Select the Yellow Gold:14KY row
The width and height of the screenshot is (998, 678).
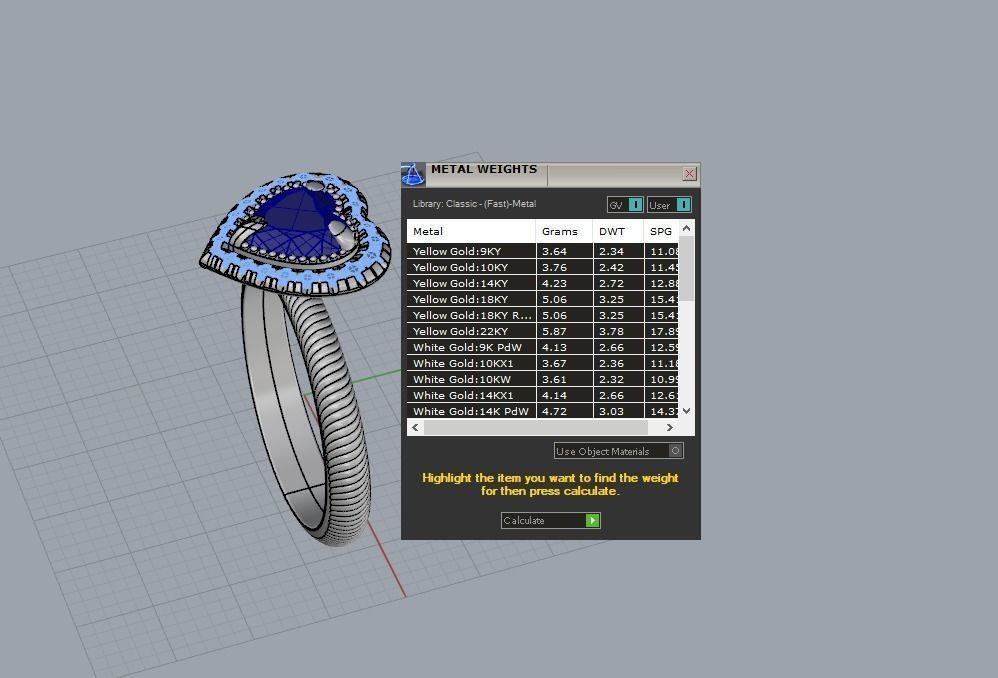click(x=542, y=283)
